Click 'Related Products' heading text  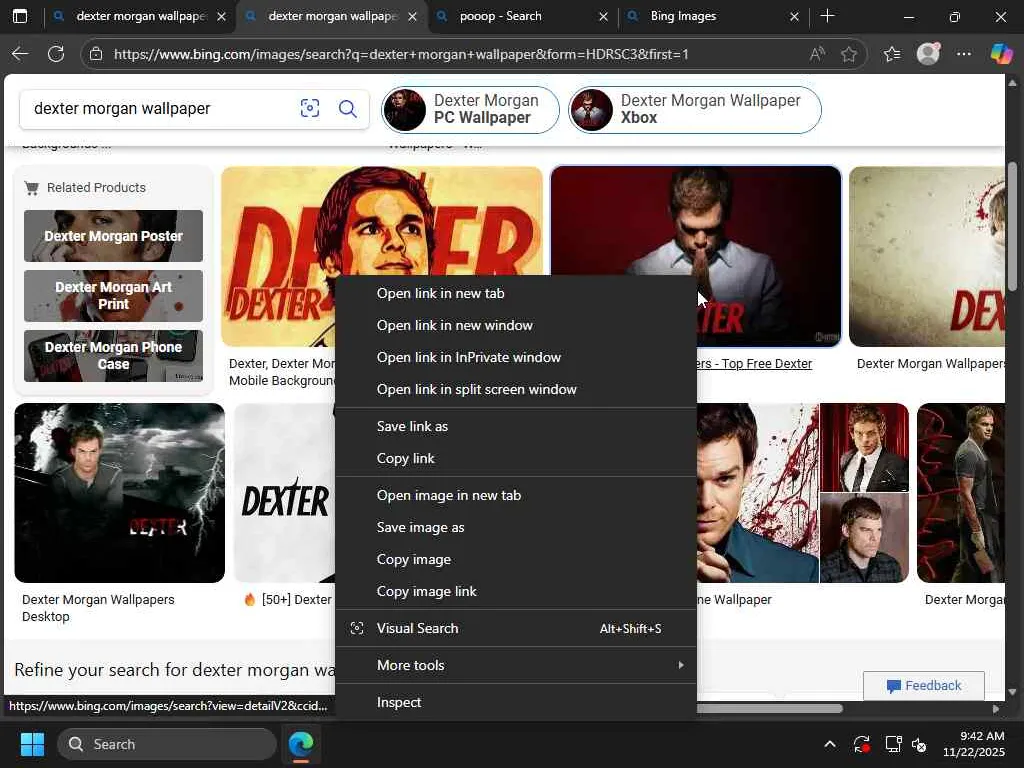point(96,187)
